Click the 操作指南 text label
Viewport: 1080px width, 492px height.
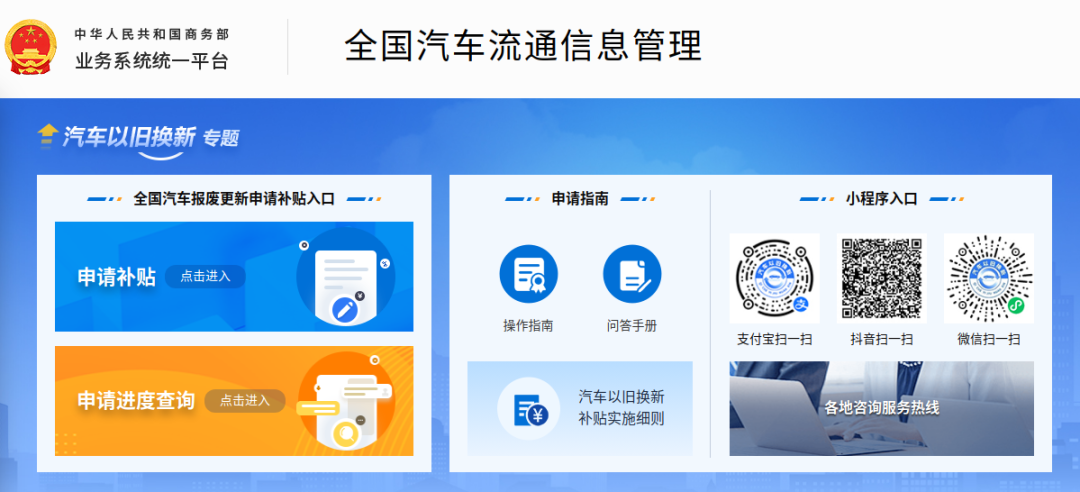click(x=528, y=326)
